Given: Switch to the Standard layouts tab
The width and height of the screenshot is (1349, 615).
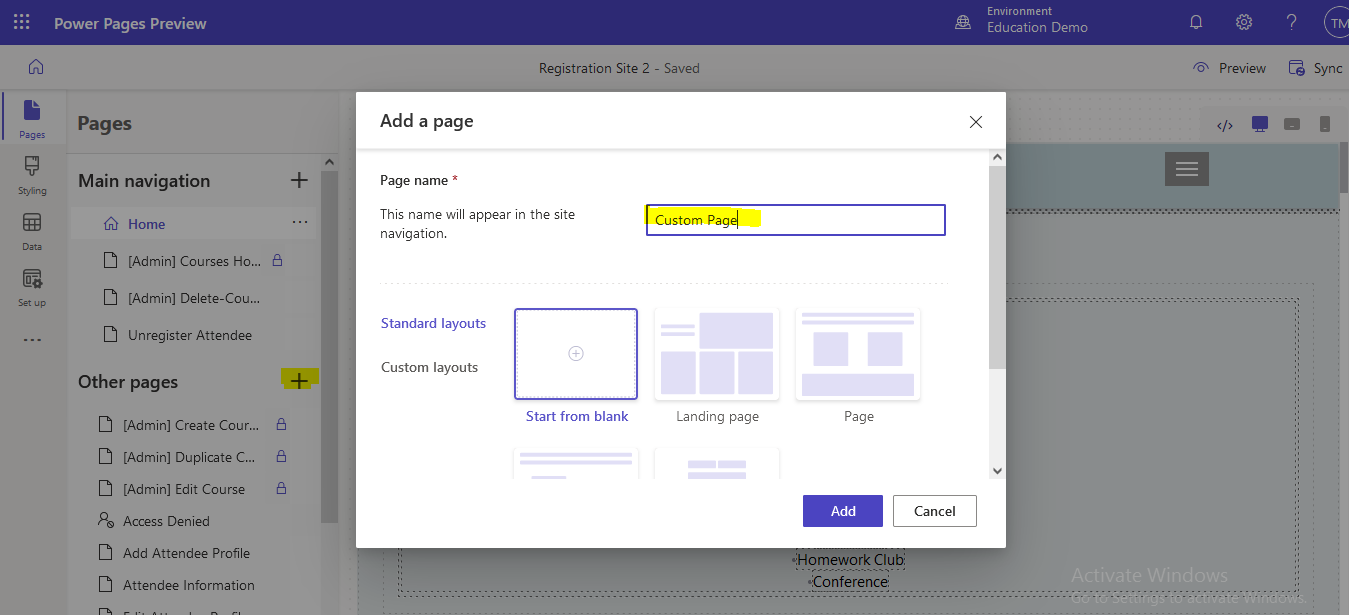Looking at the screenshot, I should (x=433, y=323).
